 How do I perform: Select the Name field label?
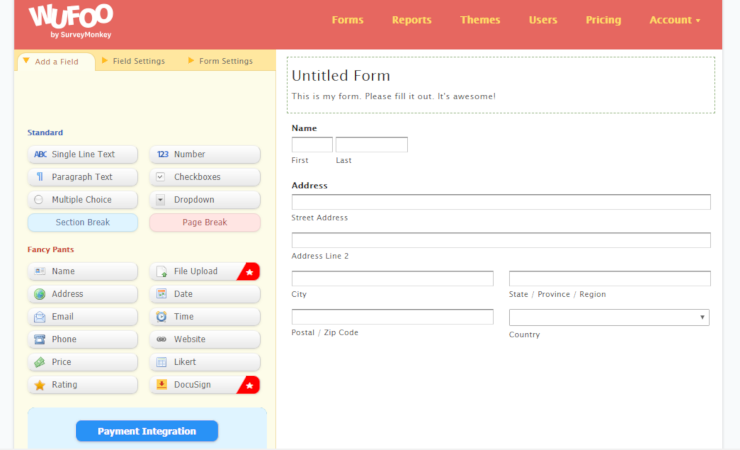pos(304,128)
